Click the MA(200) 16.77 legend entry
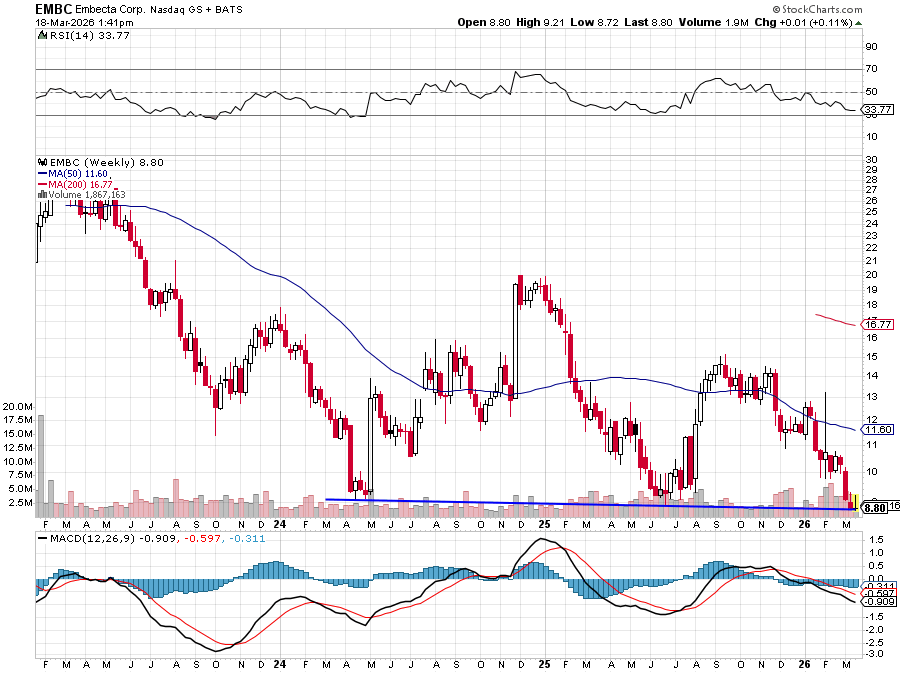900x673 pixels. pos(75,184)
